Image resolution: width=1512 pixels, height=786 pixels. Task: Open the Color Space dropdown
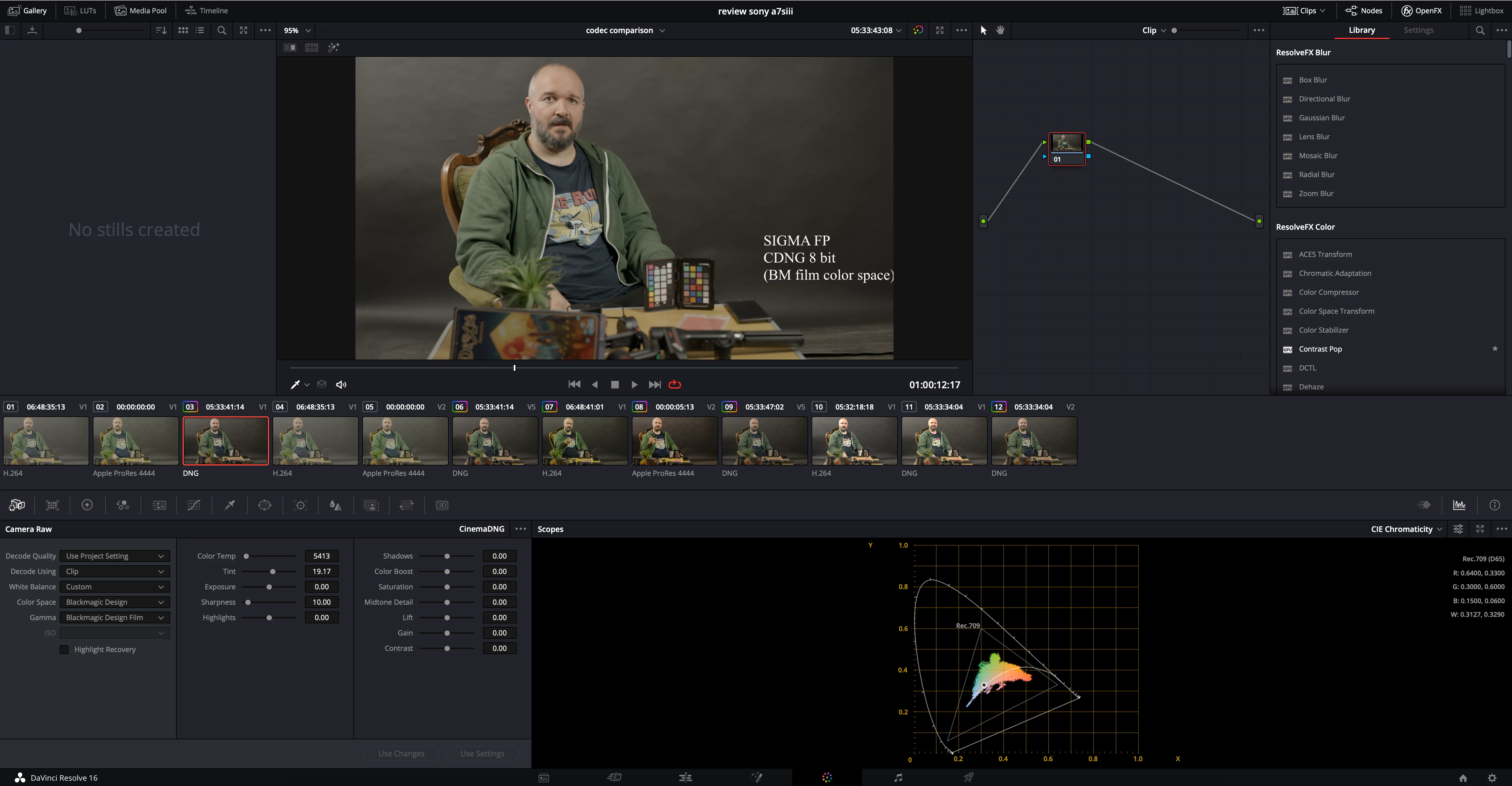[114, 602]
